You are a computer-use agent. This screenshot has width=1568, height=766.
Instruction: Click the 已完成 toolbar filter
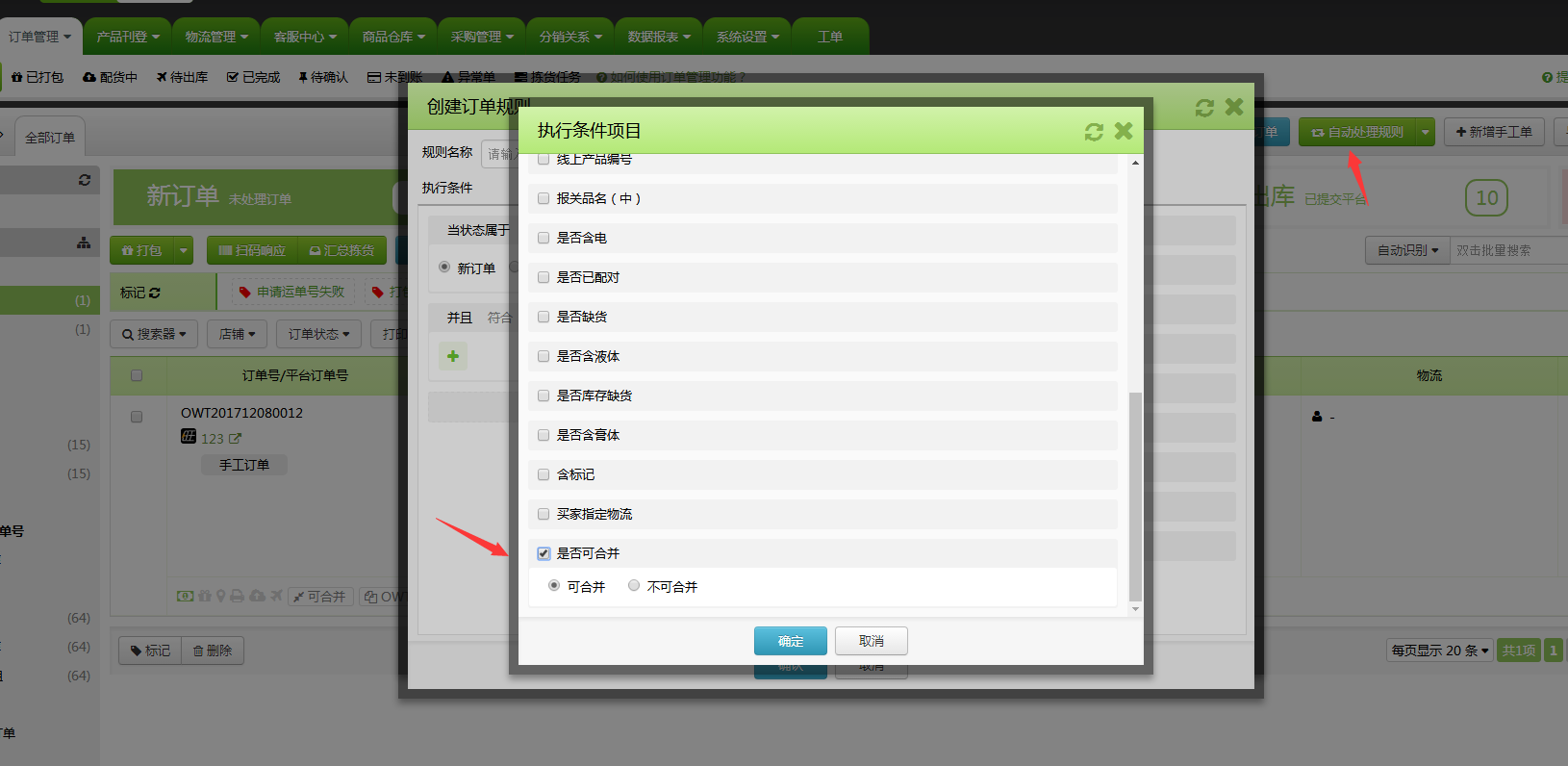tap(254, 77)
